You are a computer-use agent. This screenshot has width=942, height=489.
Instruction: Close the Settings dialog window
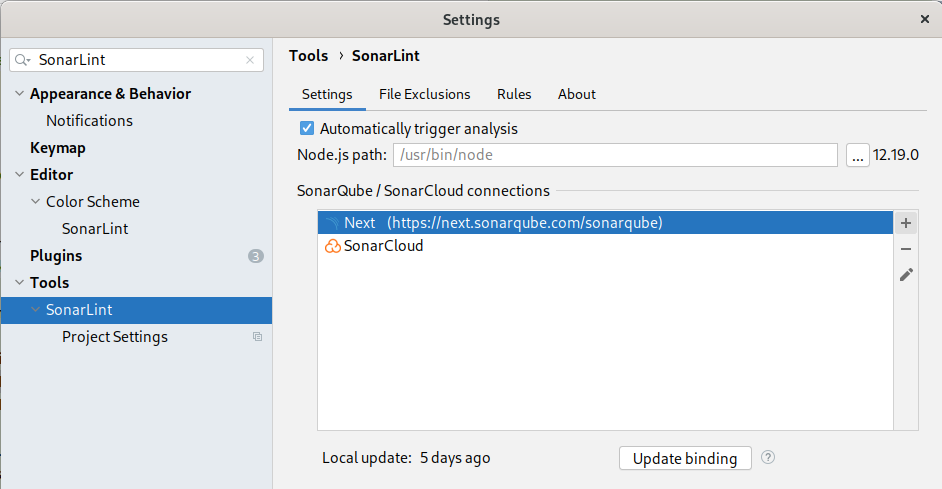coord(925,19)
